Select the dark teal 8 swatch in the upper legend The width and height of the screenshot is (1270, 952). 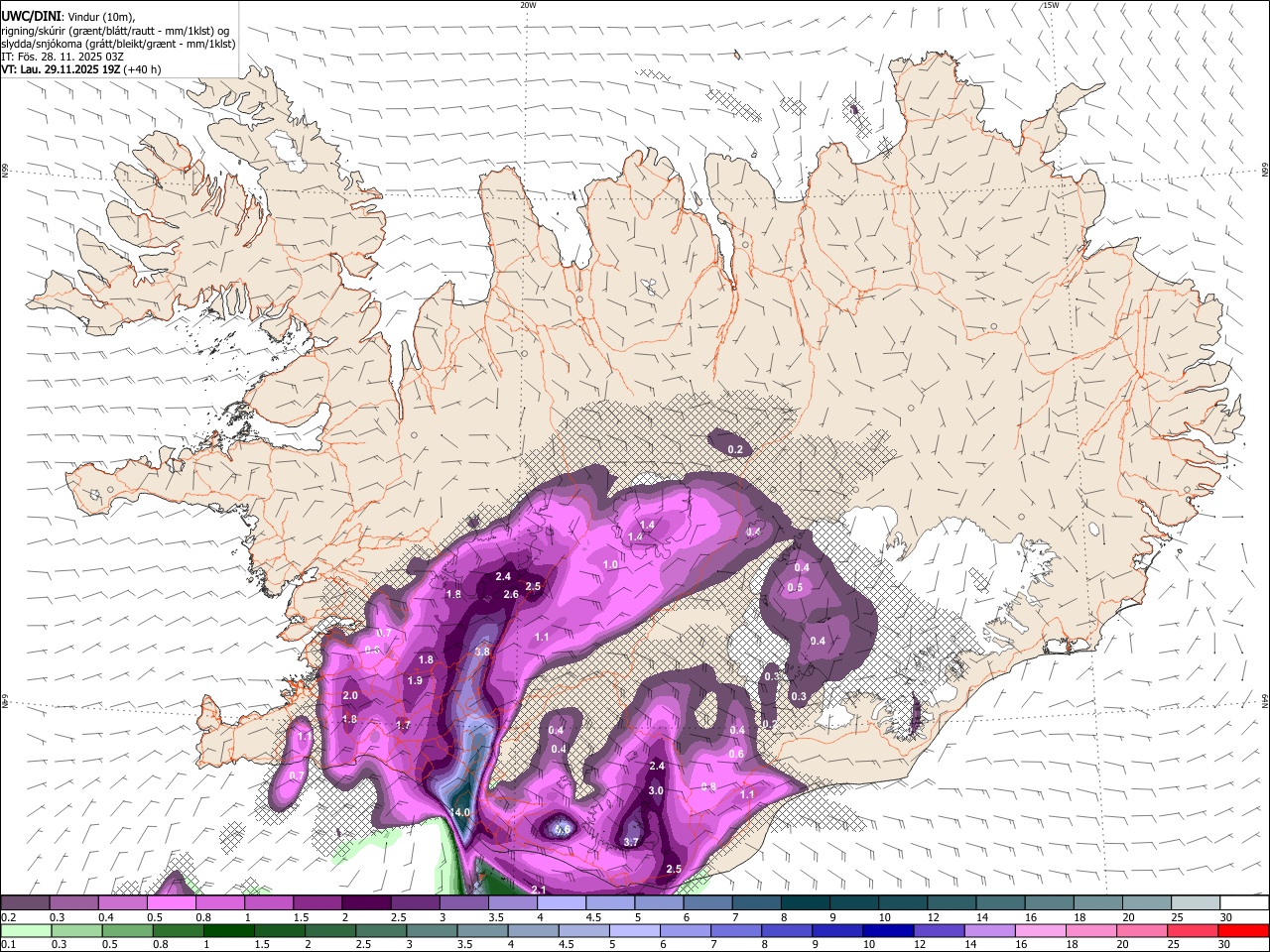tap(805, 903)
